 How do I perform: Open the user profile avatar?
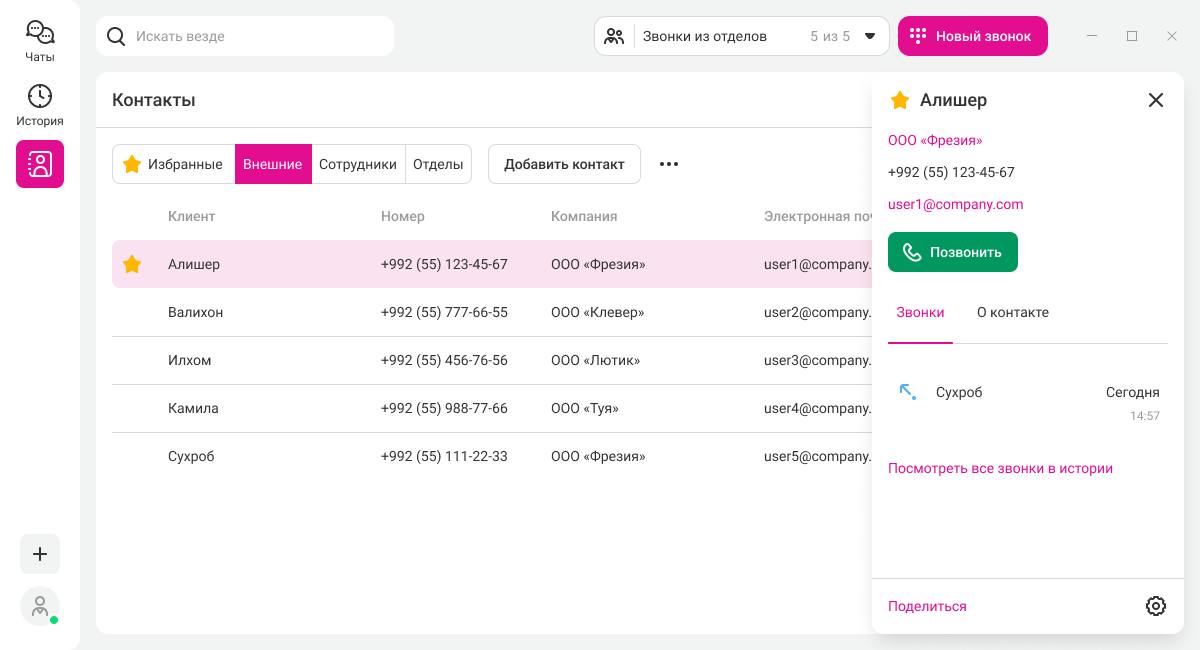40,606
